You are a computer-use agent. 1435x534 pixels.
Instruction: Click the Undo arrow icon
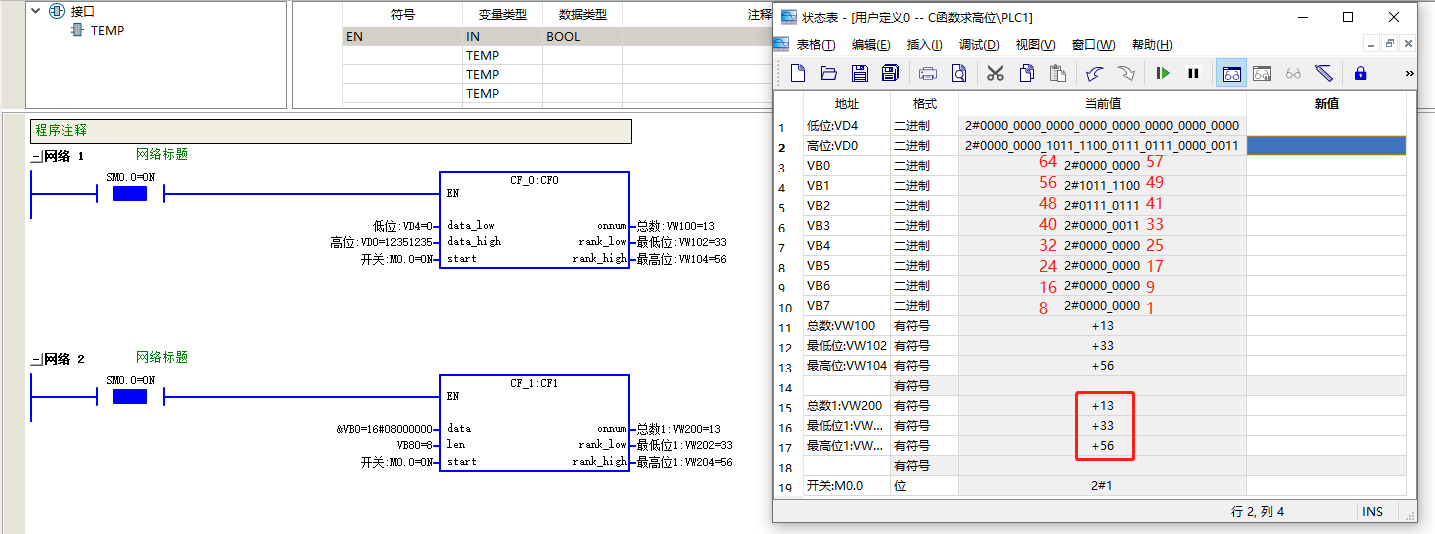coord(1094,73)
